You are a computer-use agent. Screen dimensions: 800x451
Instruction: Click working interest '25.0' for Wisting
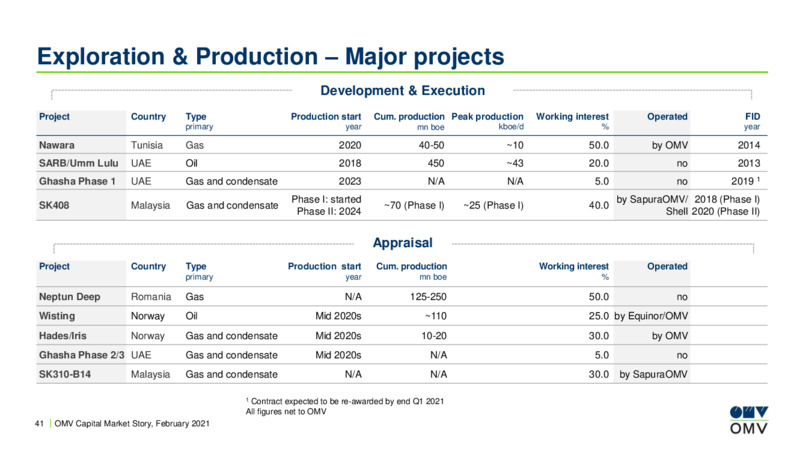pos(598,316)
